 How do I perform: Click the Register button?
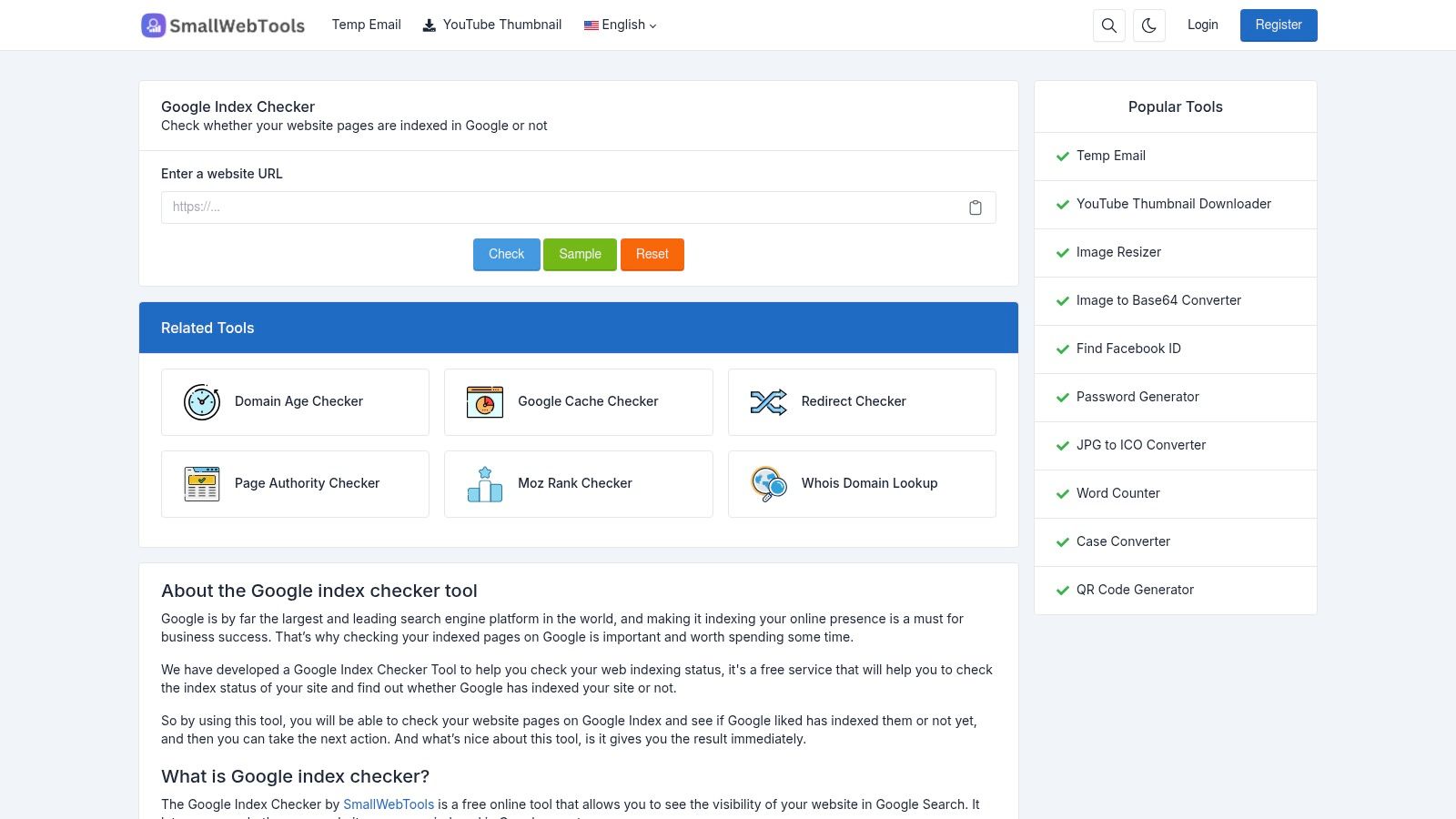1279,25
